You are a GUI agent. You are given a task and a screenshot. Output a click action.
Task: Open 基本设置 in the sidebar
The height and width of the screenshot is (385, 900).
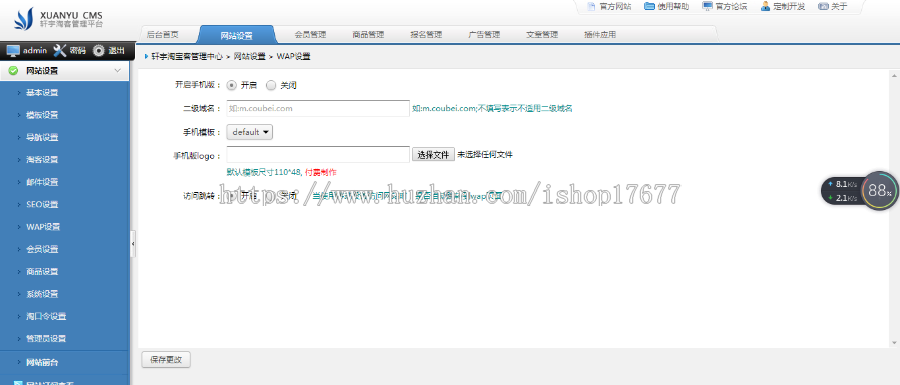click(x=42, y=93)
